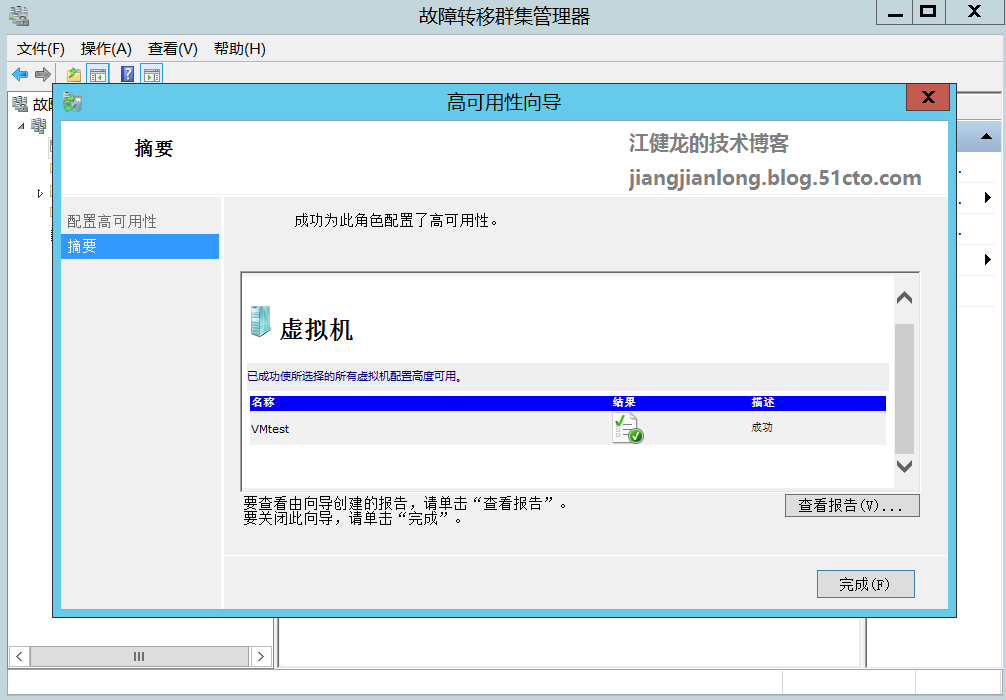
Task: Open the 文件(F) menu
Action: (x=40, y=49)
